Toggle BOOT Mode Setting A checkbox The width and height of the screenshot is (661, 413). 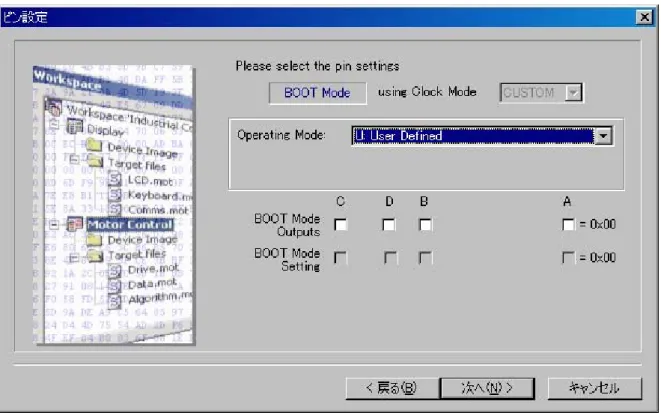tap(568, 257)
